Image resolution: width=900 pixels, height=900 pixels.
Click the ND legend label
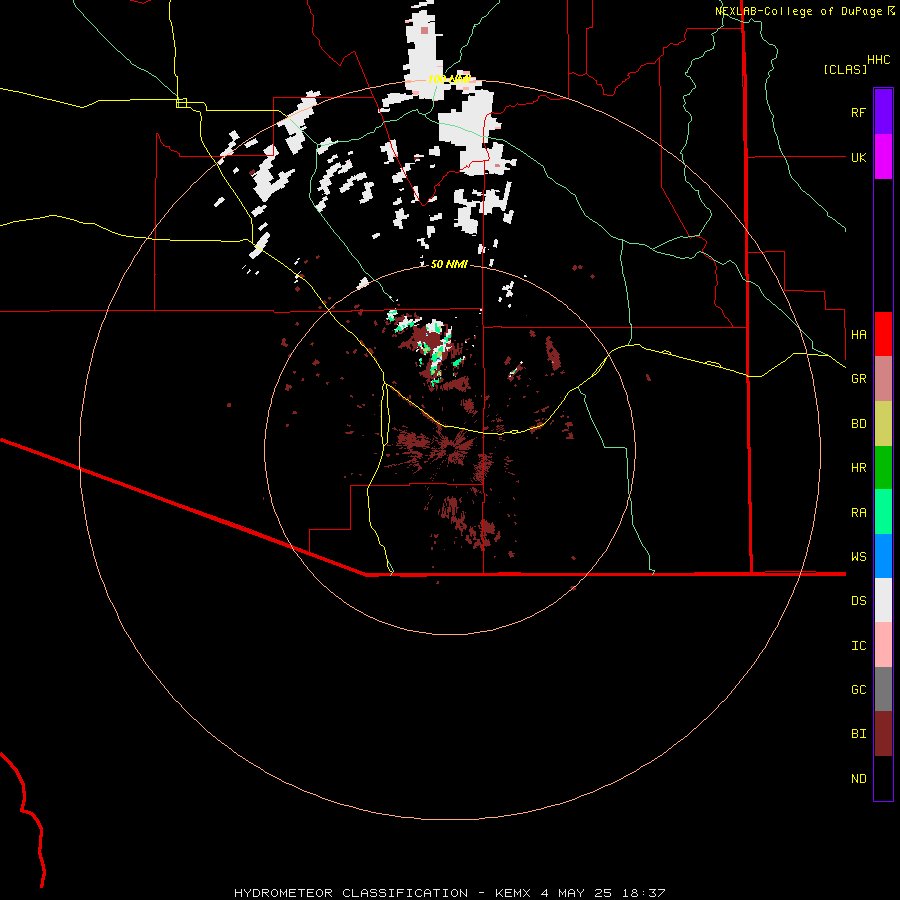(x=858, y=779)
